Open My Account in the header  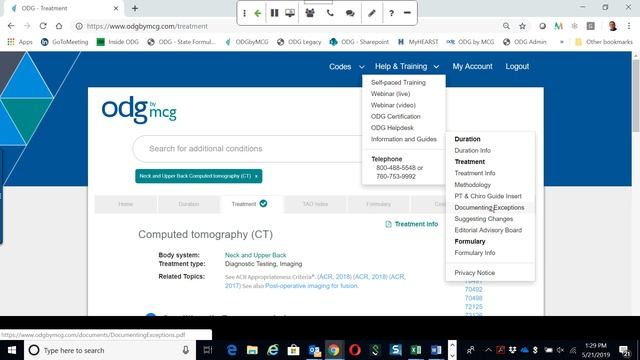[472, 67]
